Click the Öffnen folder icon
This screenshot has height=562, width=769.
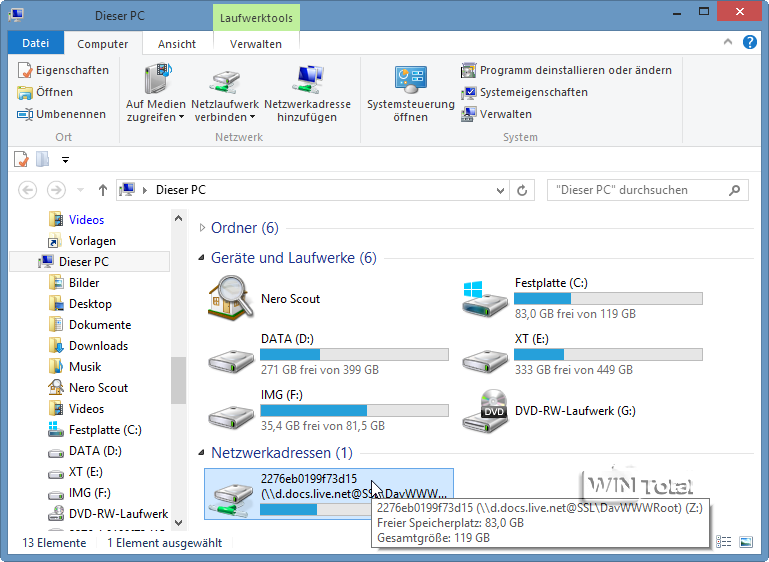(x=25, y=92)
